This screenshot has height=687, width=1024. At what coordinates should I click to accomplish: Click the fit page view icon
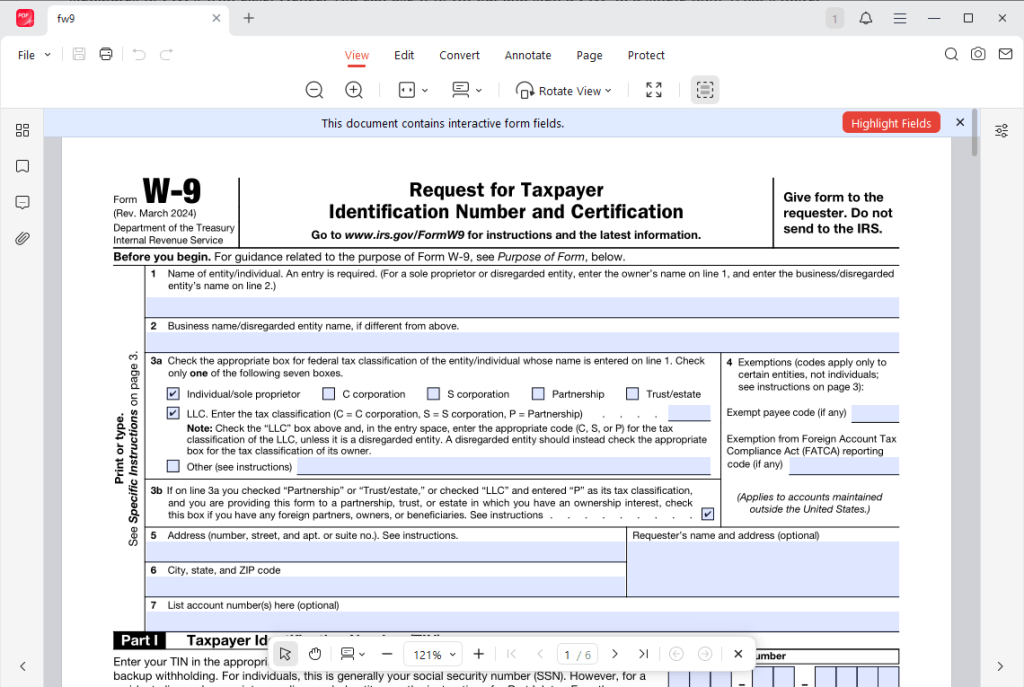point(407,90)
